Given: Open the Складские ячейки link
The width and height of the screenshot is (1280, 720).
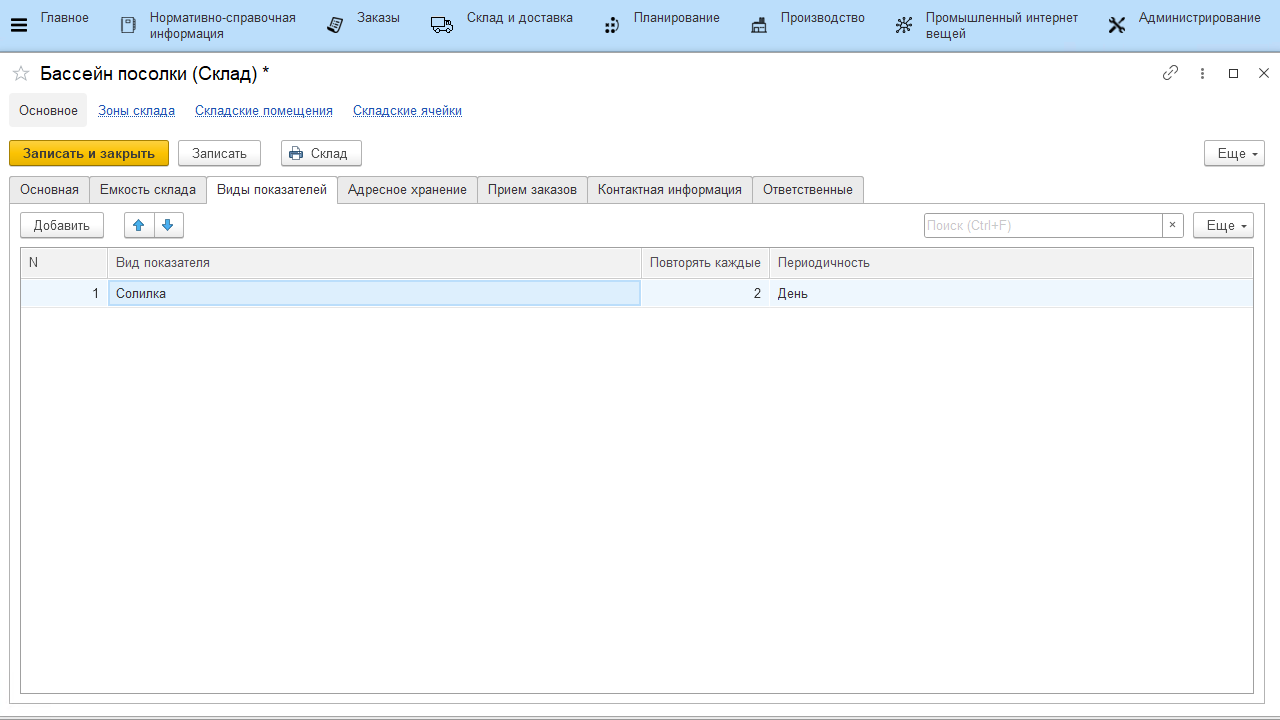Looking at the screenshot, I should point(407,111).
